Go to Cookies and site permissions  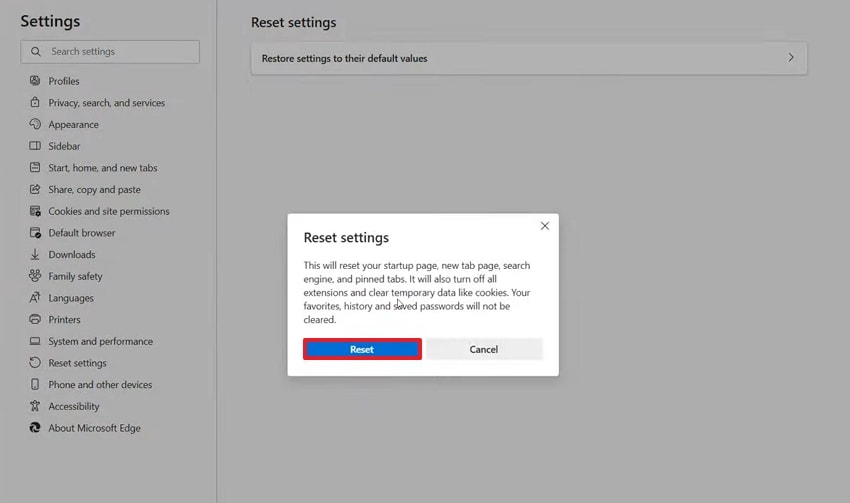tap(109, 211)
